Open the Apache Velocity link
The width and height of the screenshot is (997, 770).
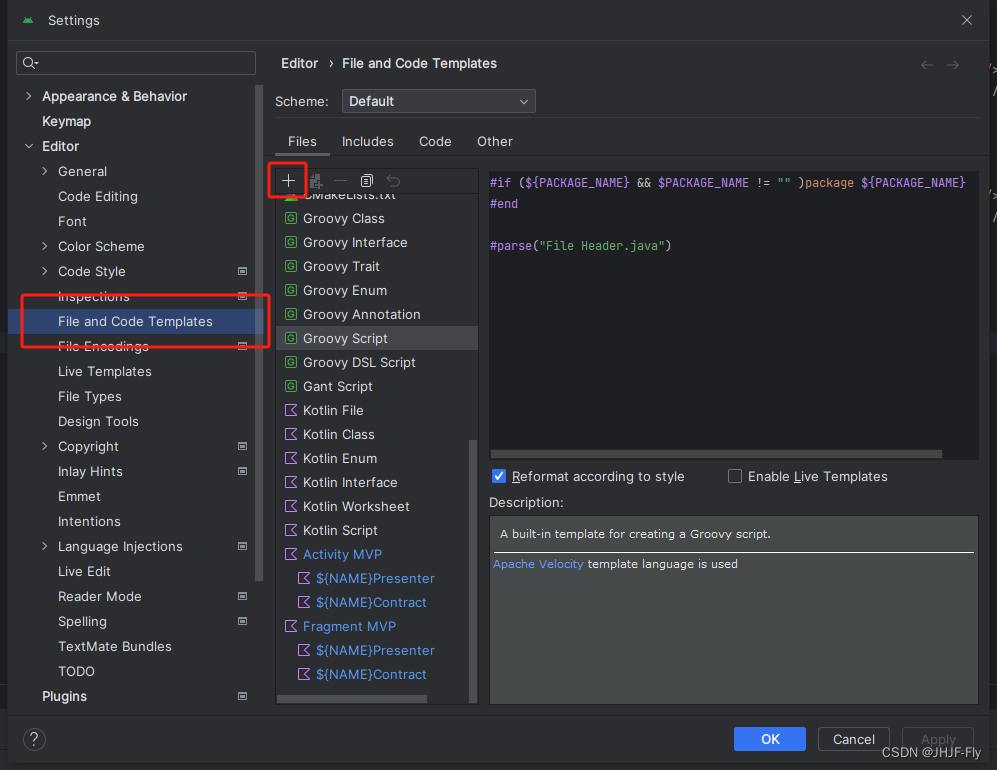[538, 564]
